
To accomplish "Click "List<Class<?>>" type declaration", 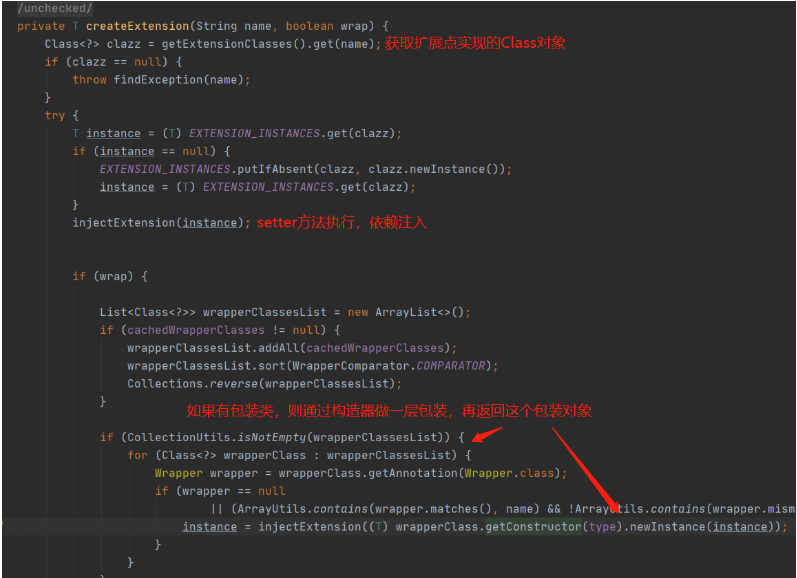I will [x=148, y=312].
